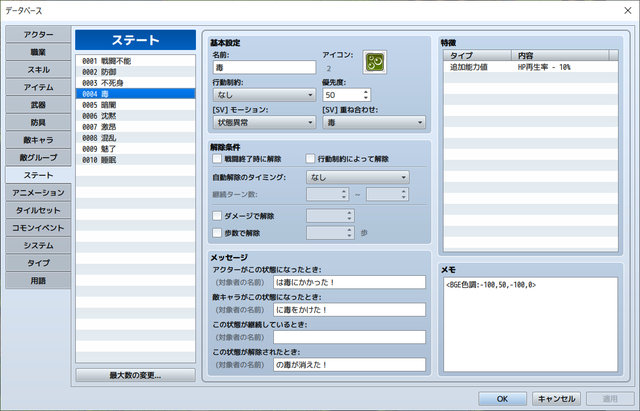Viewport: 640px width, 411px height.
Task: Click the 内容 column header
Action: [x=560, y=56]
